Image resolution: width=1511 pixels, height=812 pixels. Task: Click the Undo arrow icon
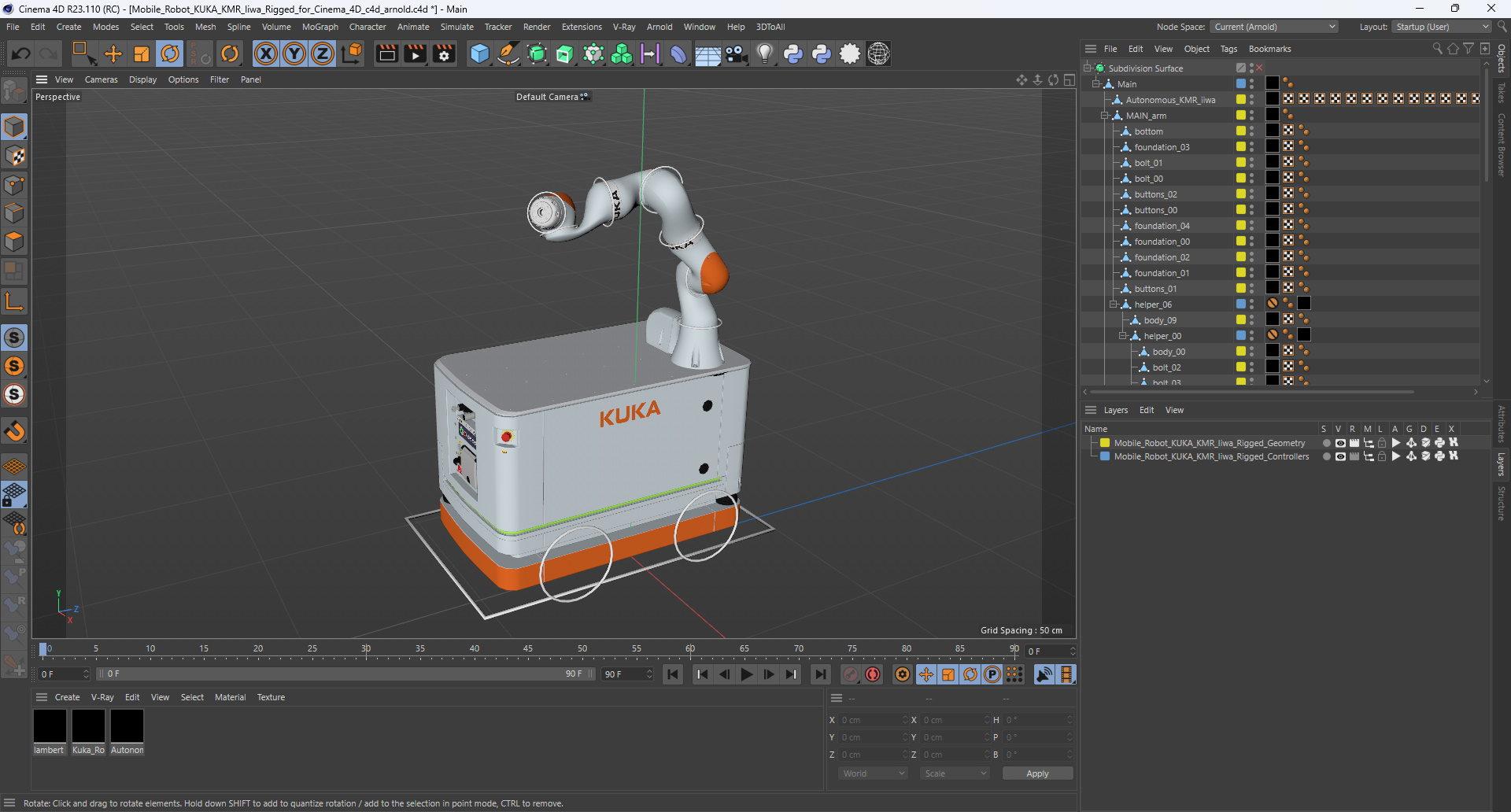20,54
